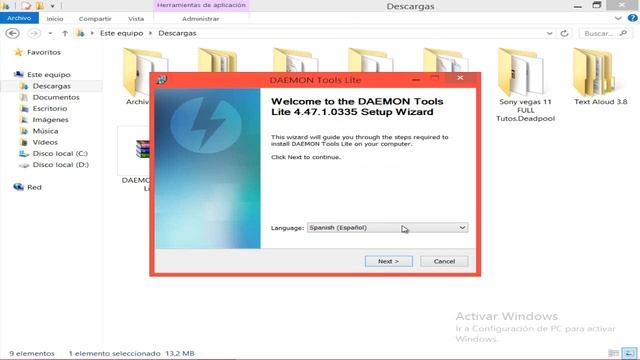Click the DAEMON Tools installer title bar icon
The height and width of the screenshot is (360, 640).
point(162,80)
